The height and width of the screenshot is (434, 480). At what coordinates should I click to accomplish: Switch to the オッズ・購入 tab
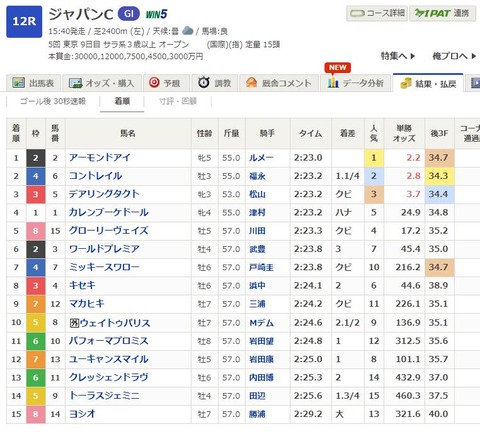102,83
